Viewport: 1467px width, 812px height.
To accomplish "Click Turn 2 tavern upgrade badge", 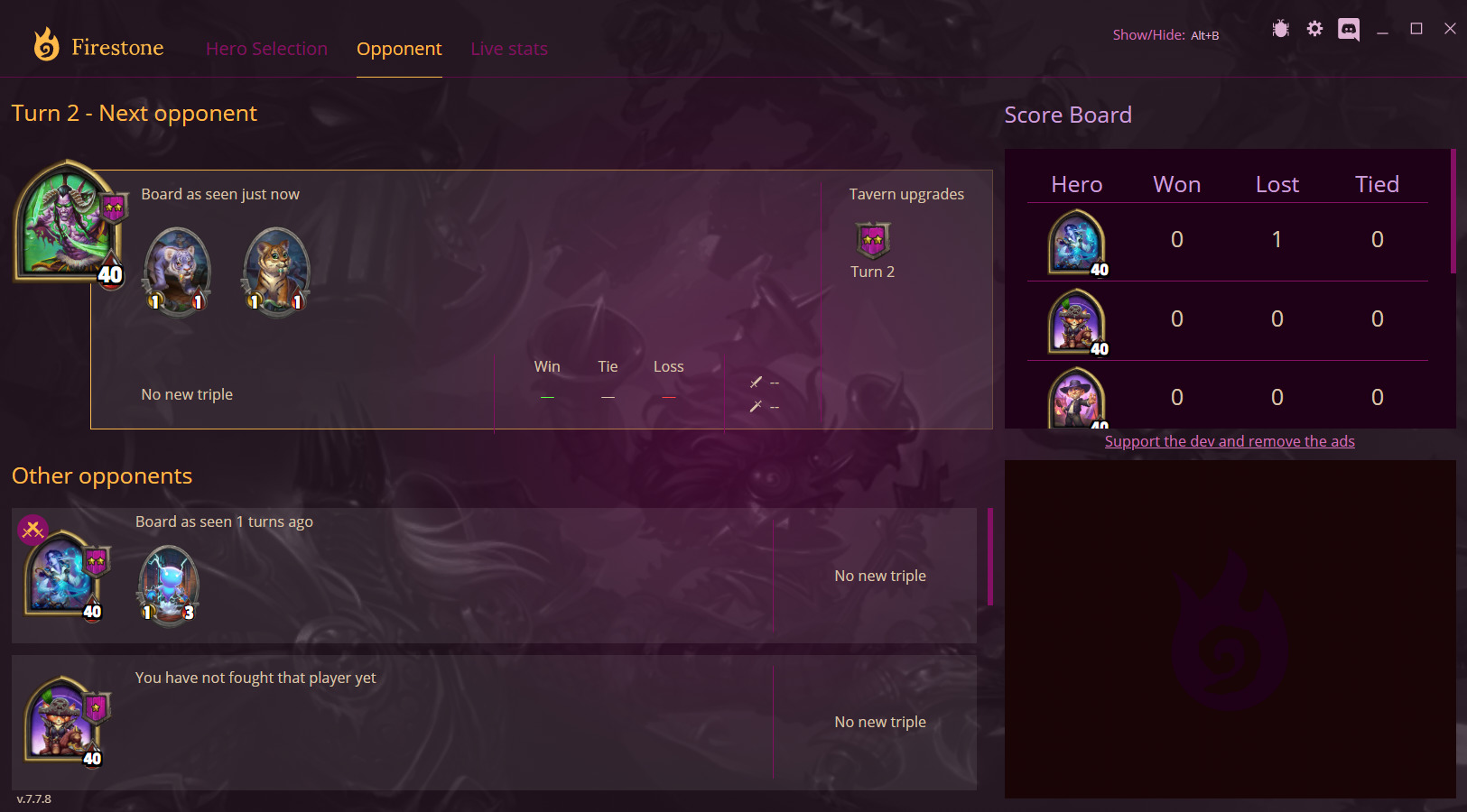I will [873, 240].
